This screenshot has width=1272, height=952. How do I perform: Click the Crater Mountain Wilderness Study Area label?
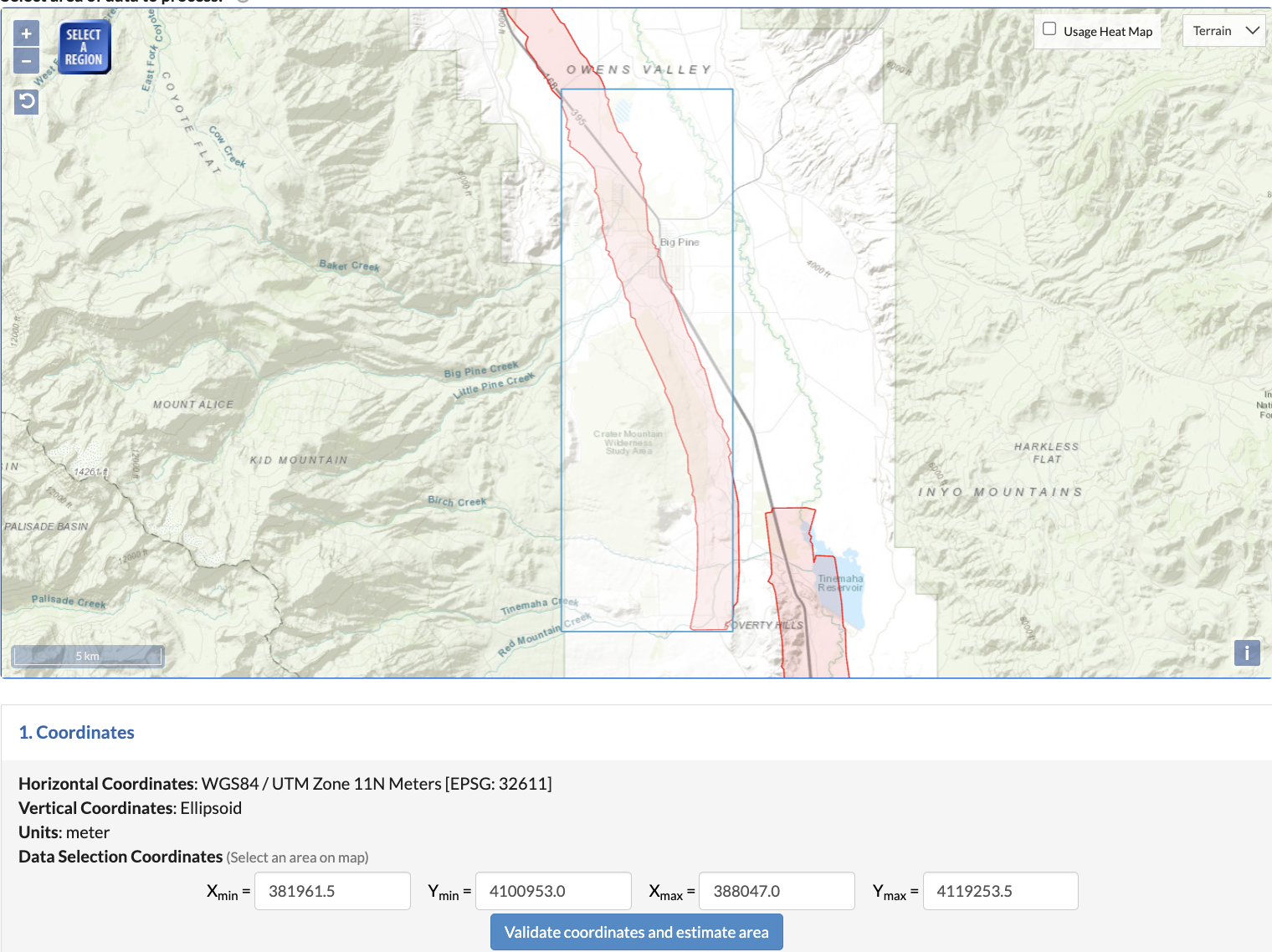(x=628, y=443)
